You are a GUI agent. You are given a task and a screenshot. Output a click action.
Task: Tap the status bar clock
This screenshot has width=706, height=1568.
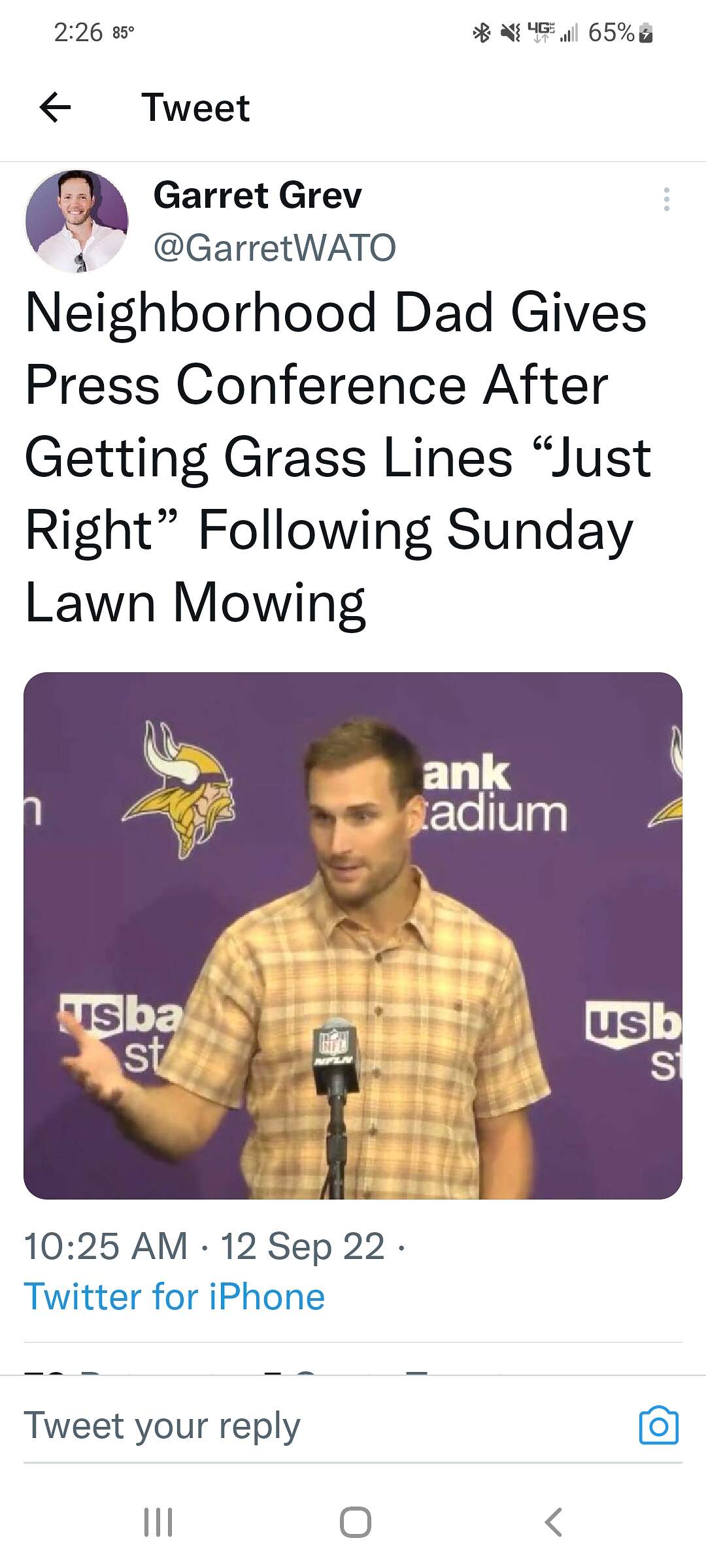pos(78,32)
